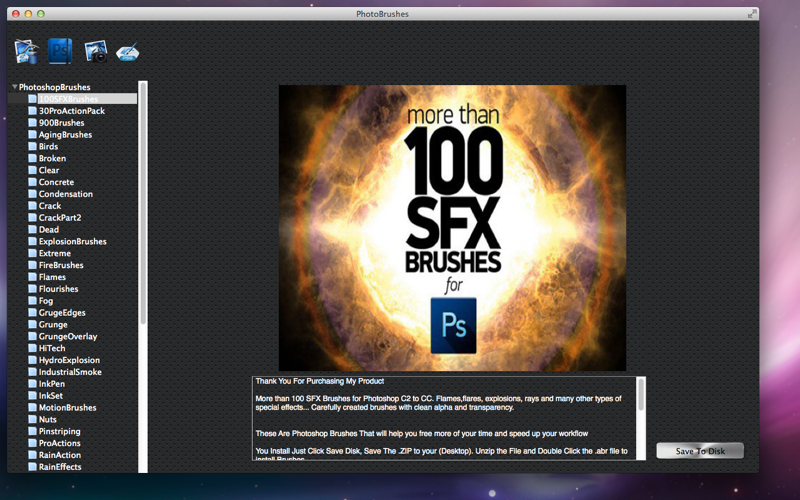Click the Save To Disk button

pyautogui.click(x=700, y=451)
